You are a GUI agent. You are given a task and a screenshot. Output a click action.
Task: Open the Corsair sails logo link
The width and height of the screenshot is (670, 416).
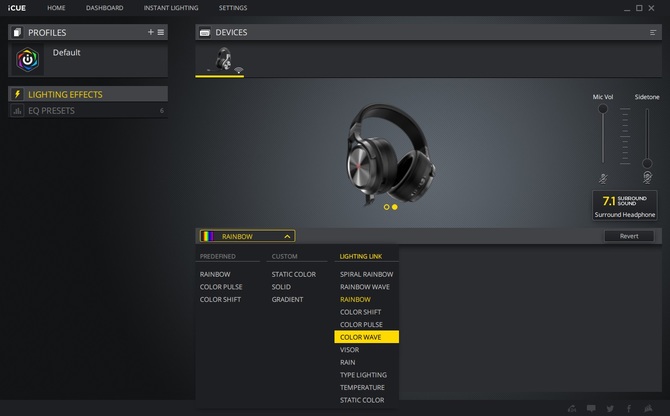tap(648, 409)
